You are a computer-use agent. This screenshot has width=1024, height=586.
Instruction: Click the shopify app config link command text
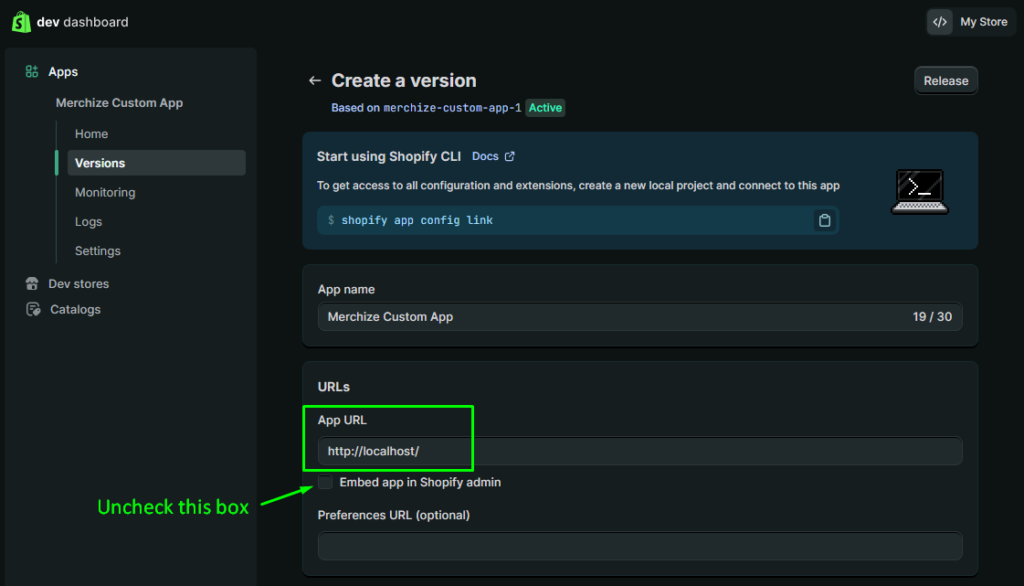417,220
